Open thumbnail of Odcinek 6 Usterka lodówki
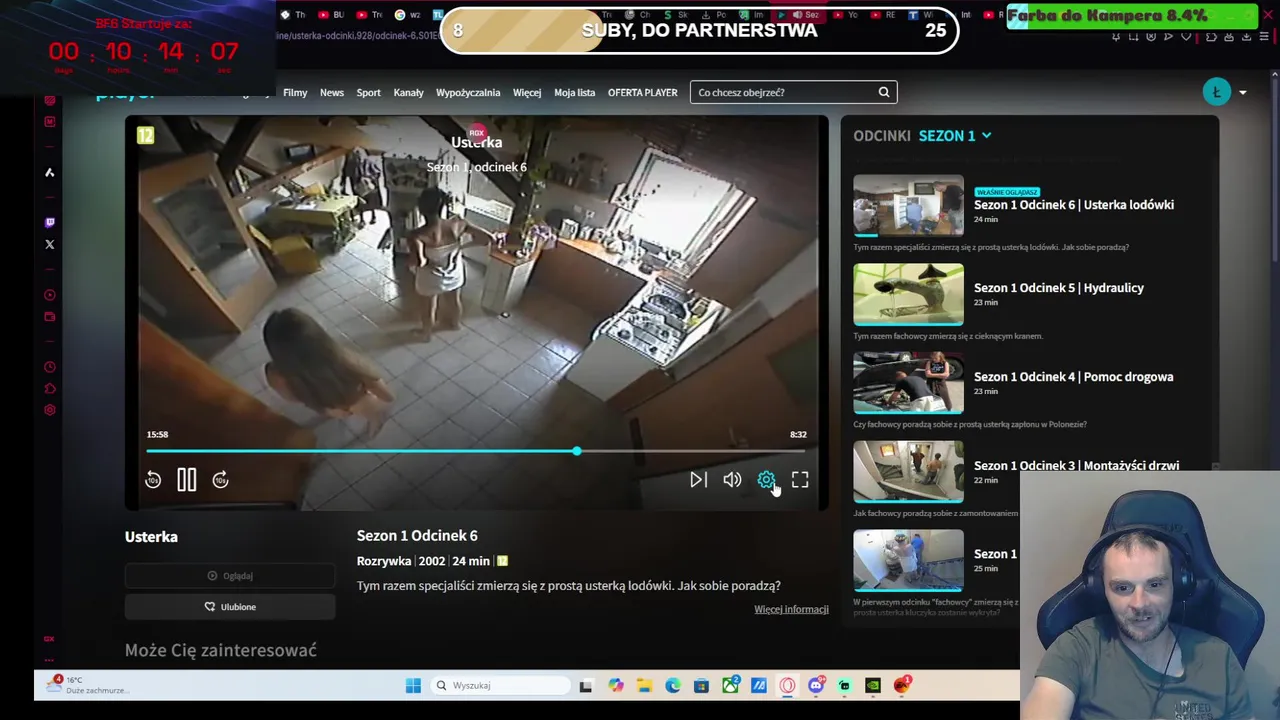 908,206
